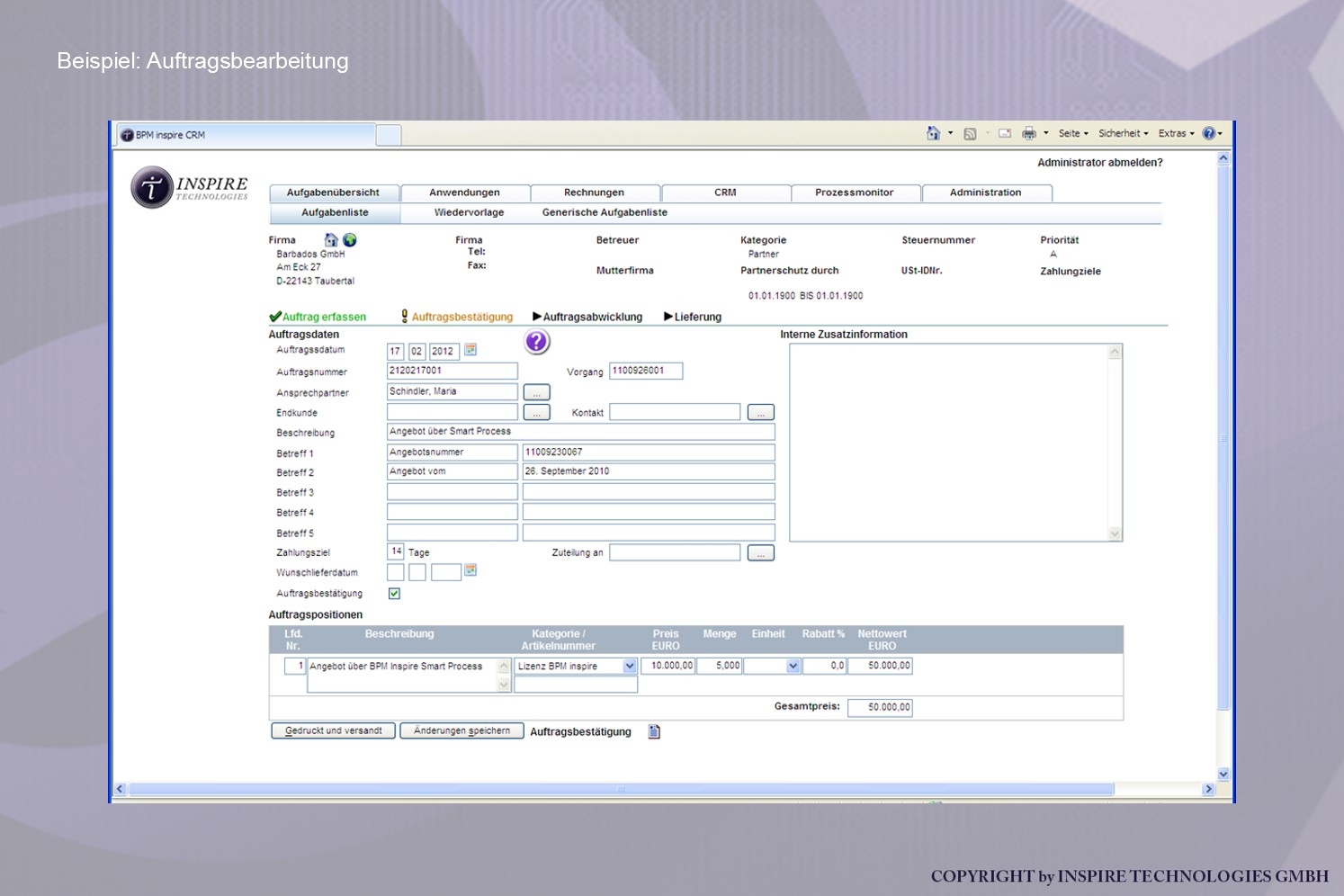Browse Ansprechpartner with the ellipsis button
The height and width of the screenshot is (896, 1344).
(536, 393)
